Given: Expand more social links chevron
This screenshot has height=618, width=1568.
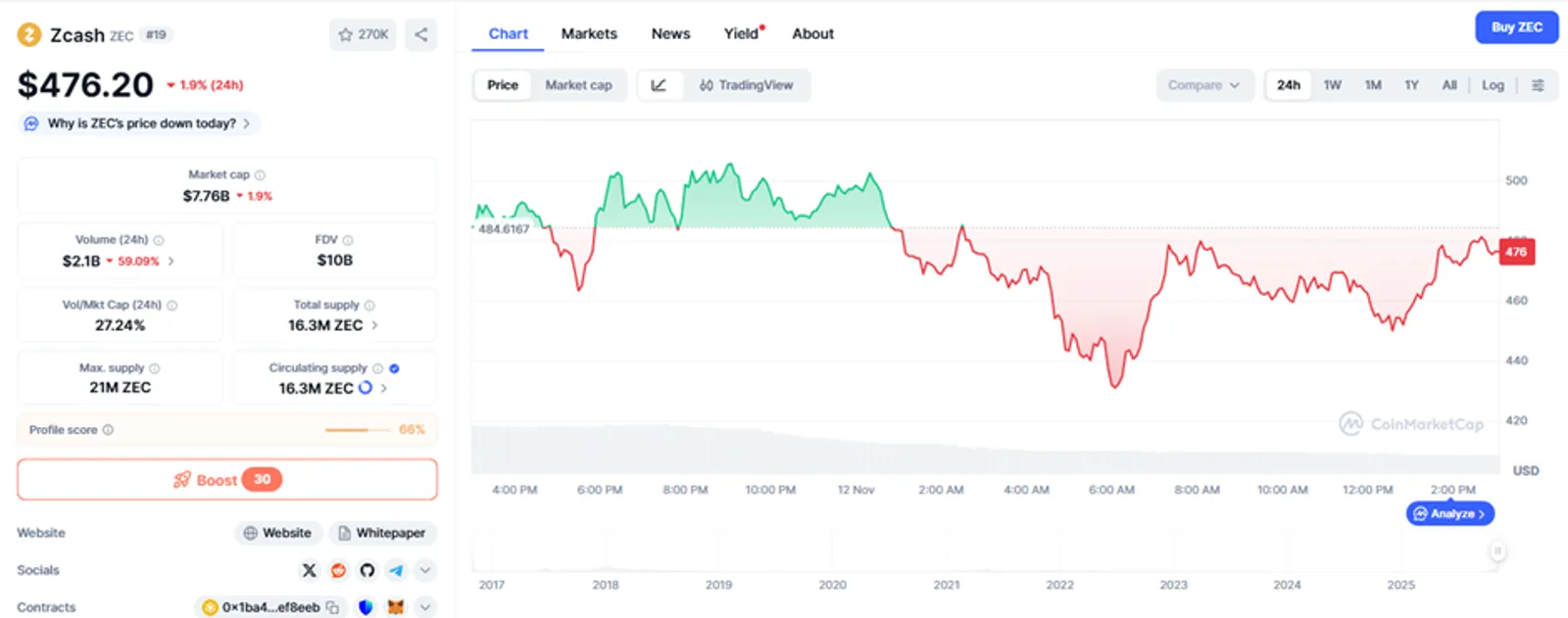Looking at the screenshot, I should (425, 570).
